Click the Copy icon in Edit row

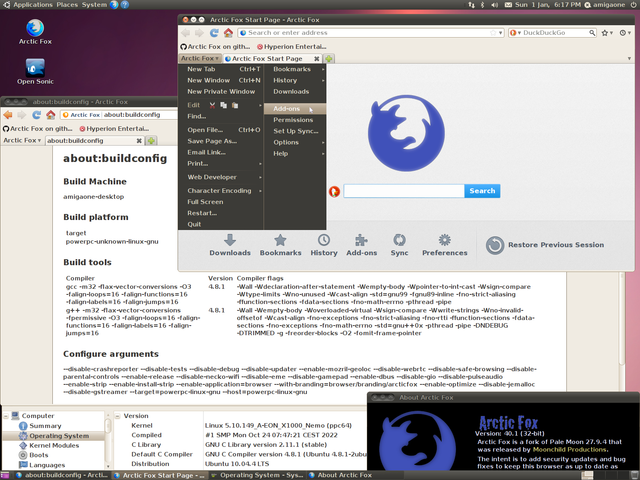(x=223, y=105)
